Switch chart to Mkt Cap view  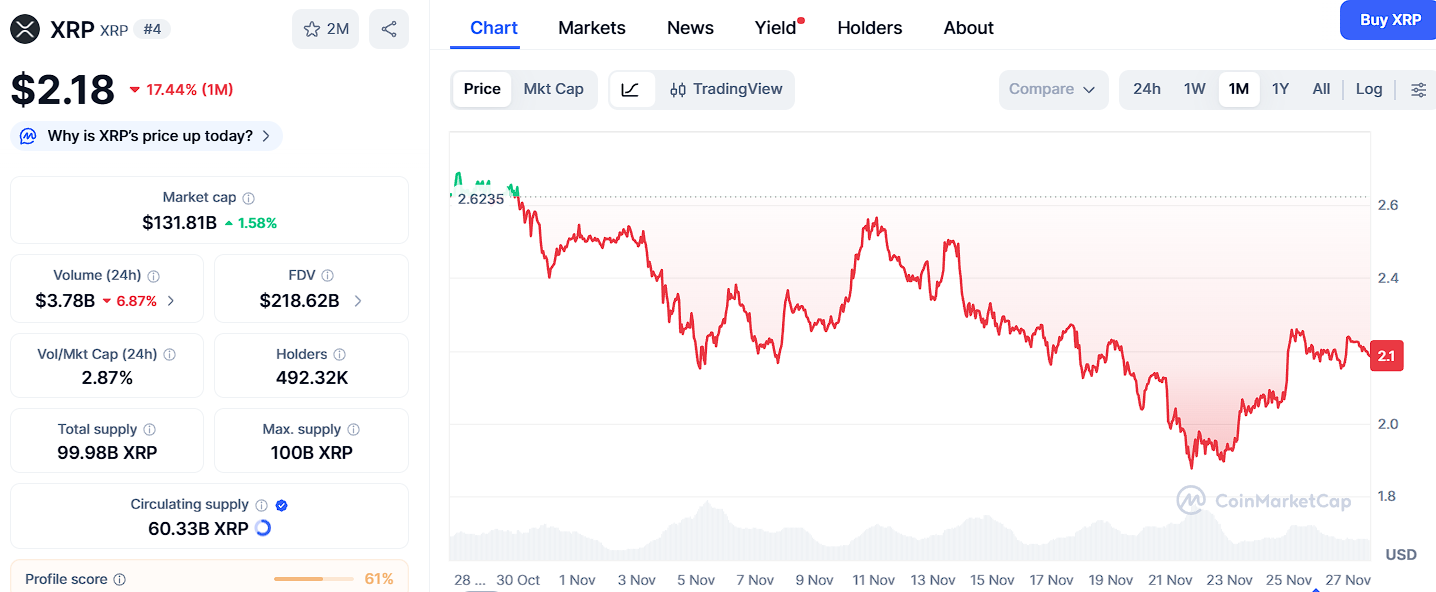pos(553,89)
